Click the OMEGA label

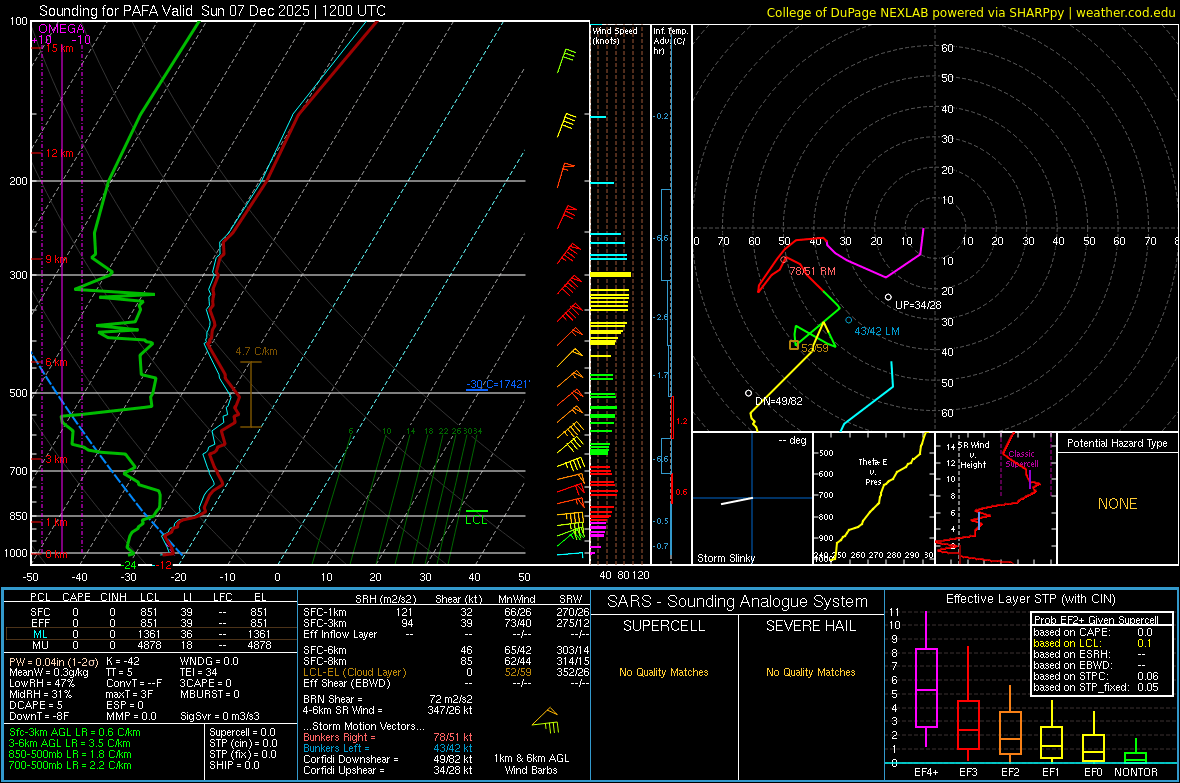(62, 29)
